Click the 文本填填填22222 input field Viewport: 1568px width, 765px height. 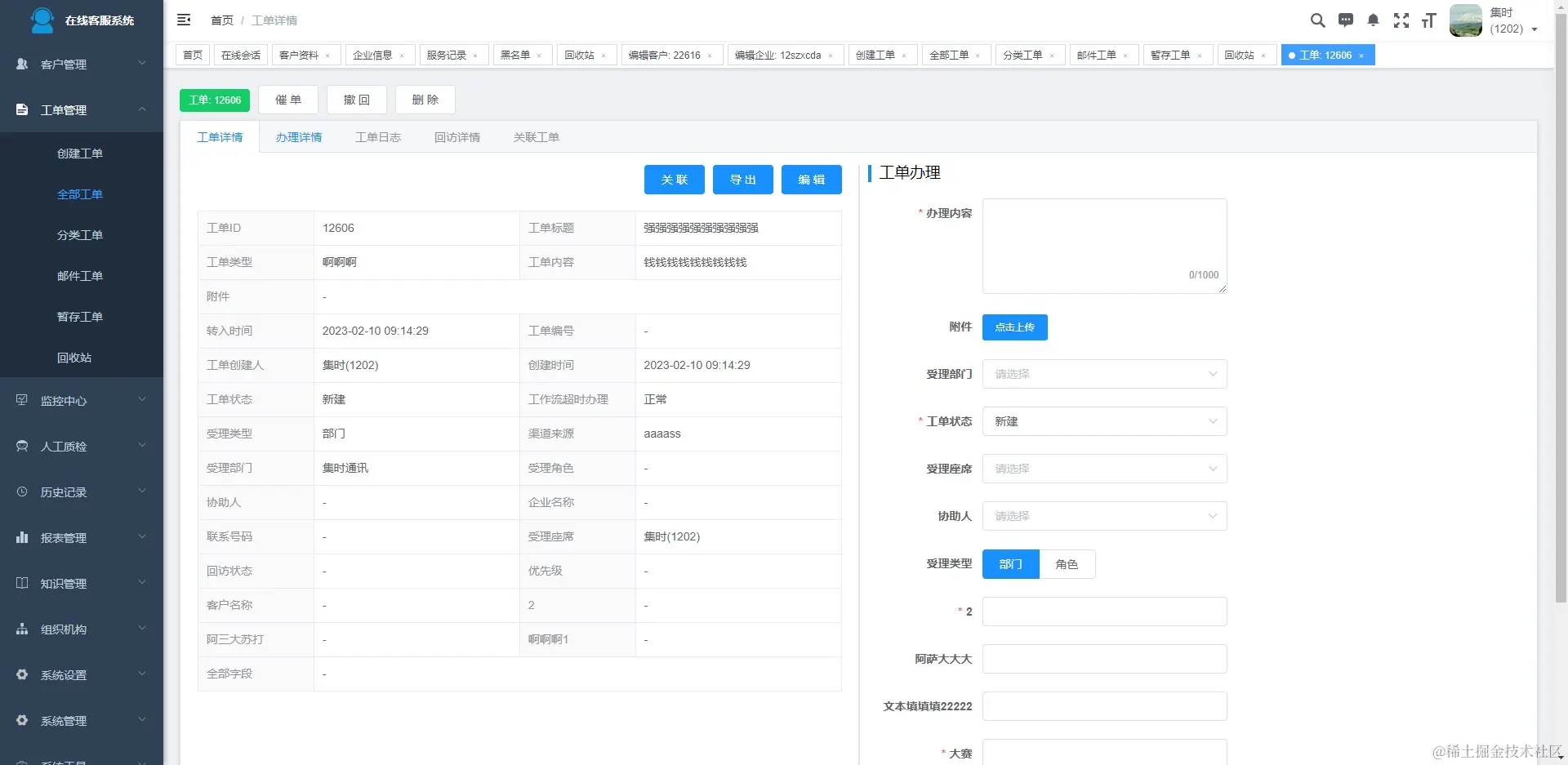1104,706
